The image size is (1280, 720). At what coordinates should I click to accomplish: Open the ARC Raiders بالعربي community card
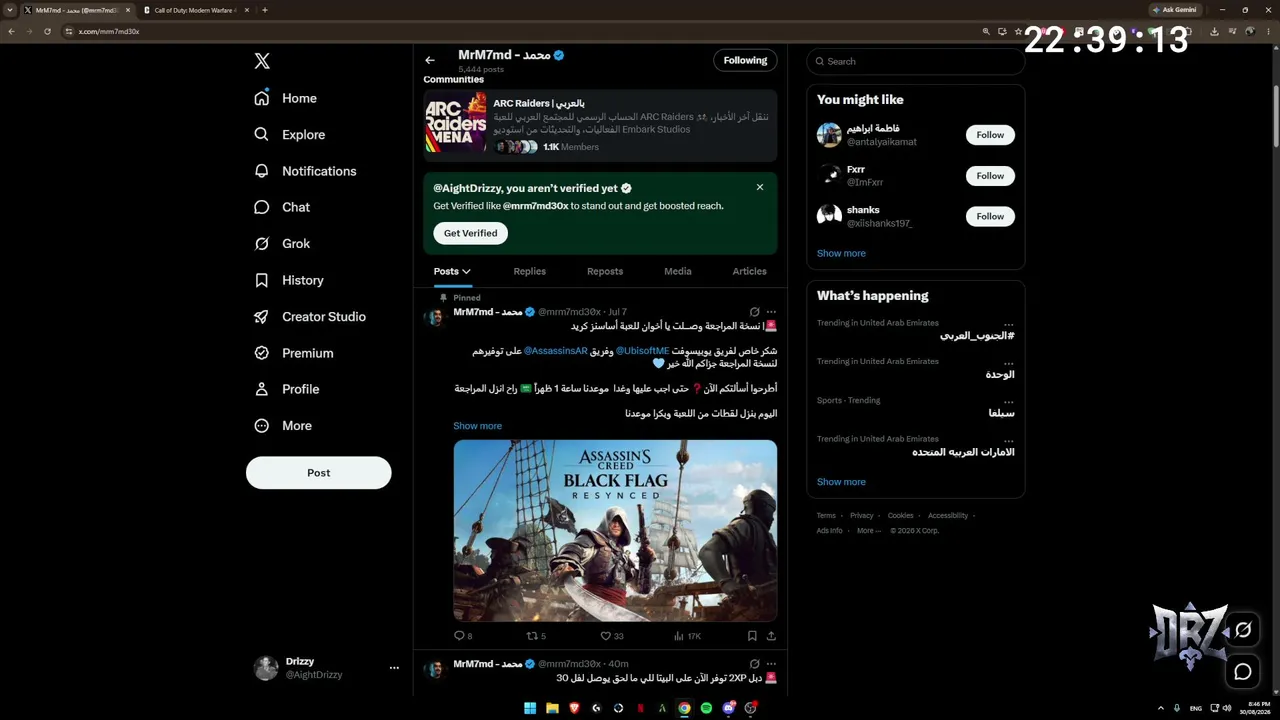tap(600, 125)
